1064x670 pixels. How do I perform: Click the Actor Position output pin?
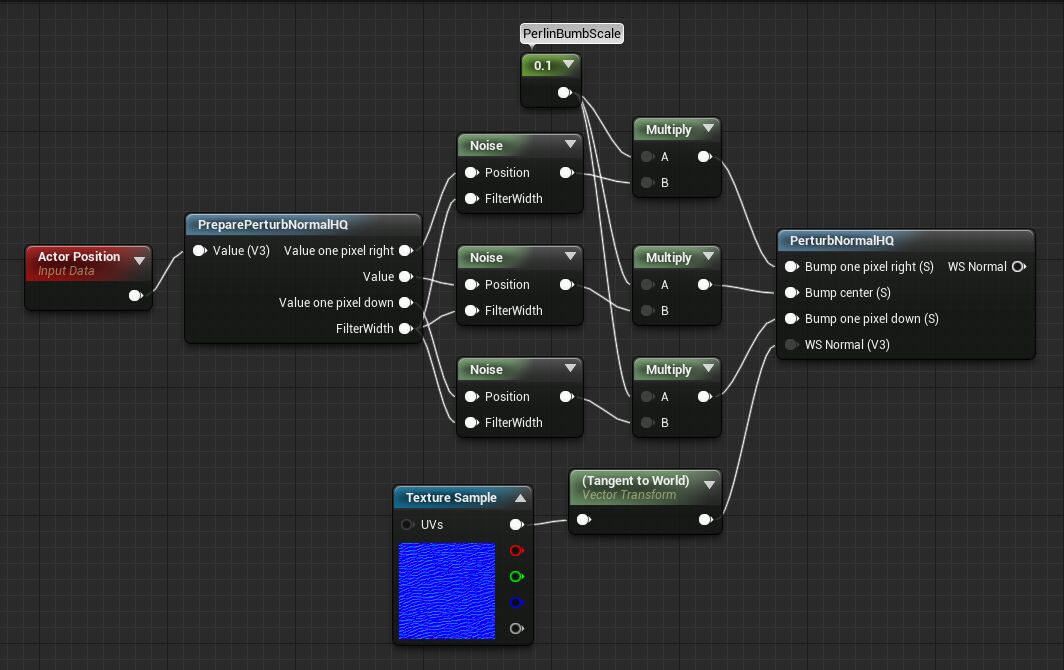135,295
